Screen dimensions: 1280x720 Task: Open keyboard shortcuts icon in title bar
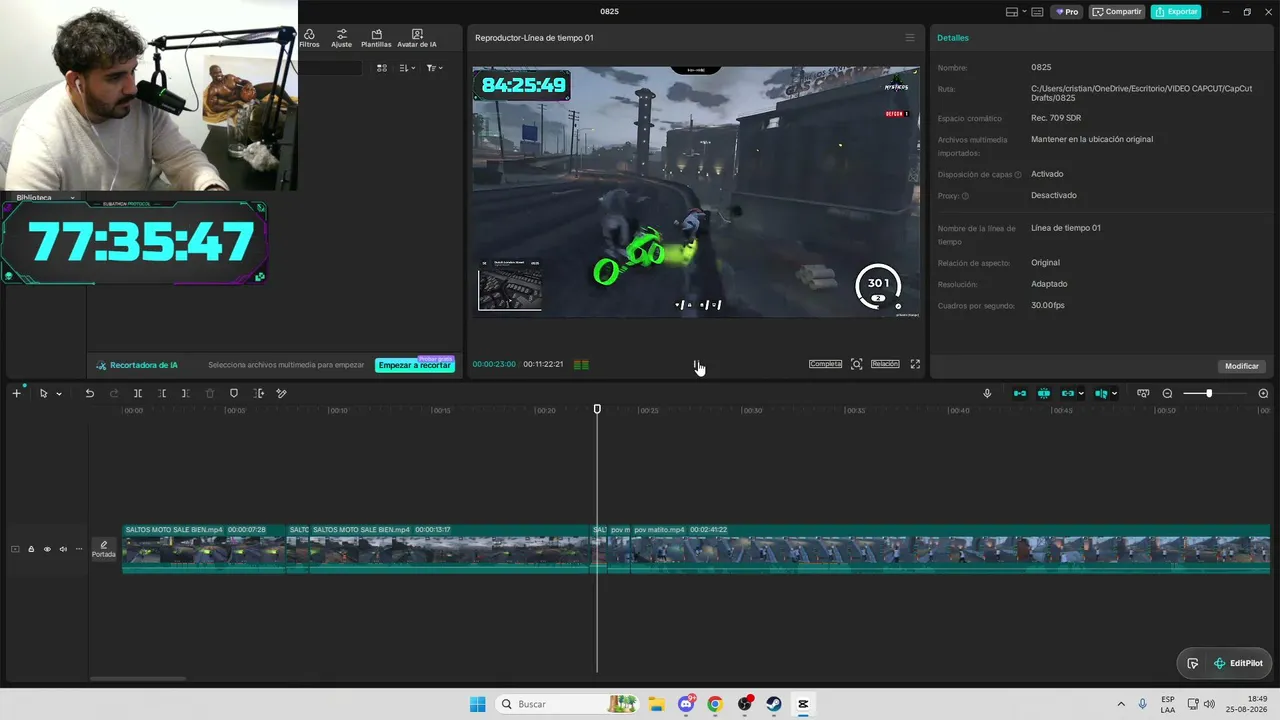pyautogui.click(x=1037, y=12)
